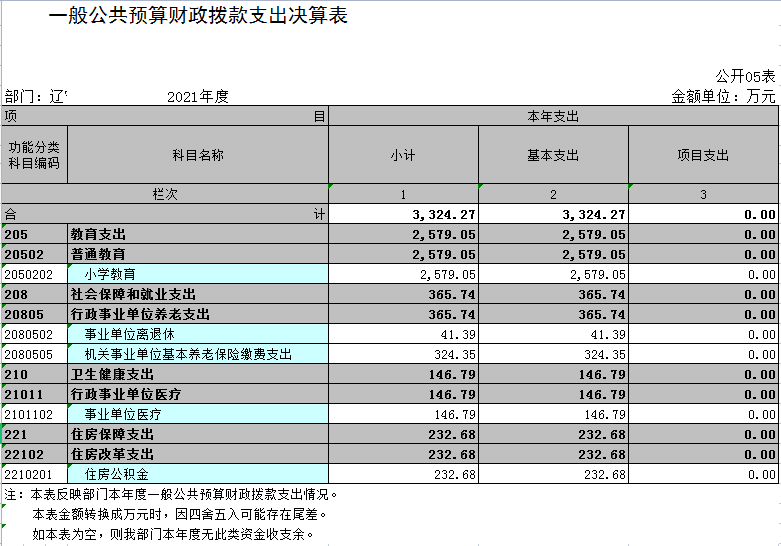The image size is (781, 546).
Task: Click 事业单位离退休 小计 value 41.39
Action: [x=403, y=334]
